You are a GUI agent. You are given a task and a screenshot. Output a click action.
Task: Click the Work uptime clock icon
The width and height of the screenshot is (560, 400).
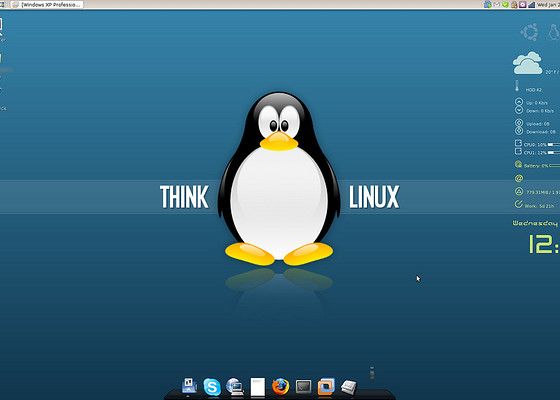[x=519, y=204]
